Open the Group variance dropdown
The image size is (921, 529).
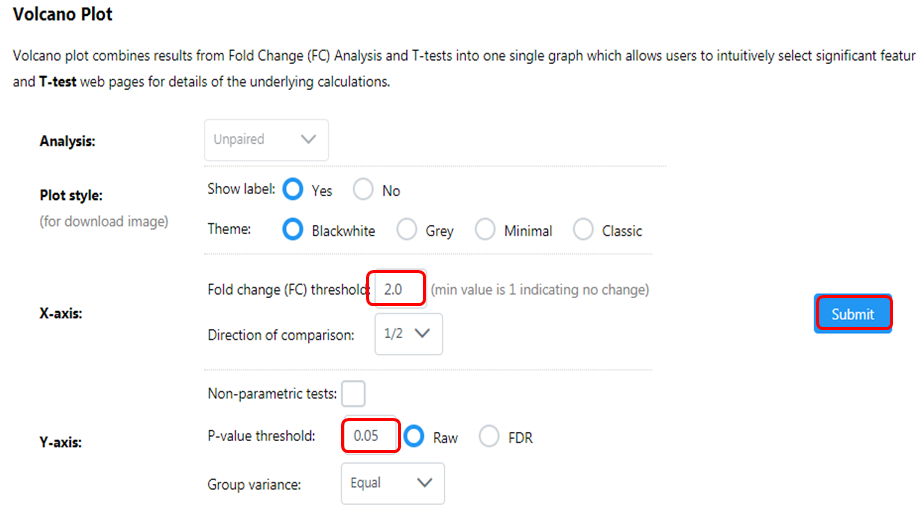392,483
